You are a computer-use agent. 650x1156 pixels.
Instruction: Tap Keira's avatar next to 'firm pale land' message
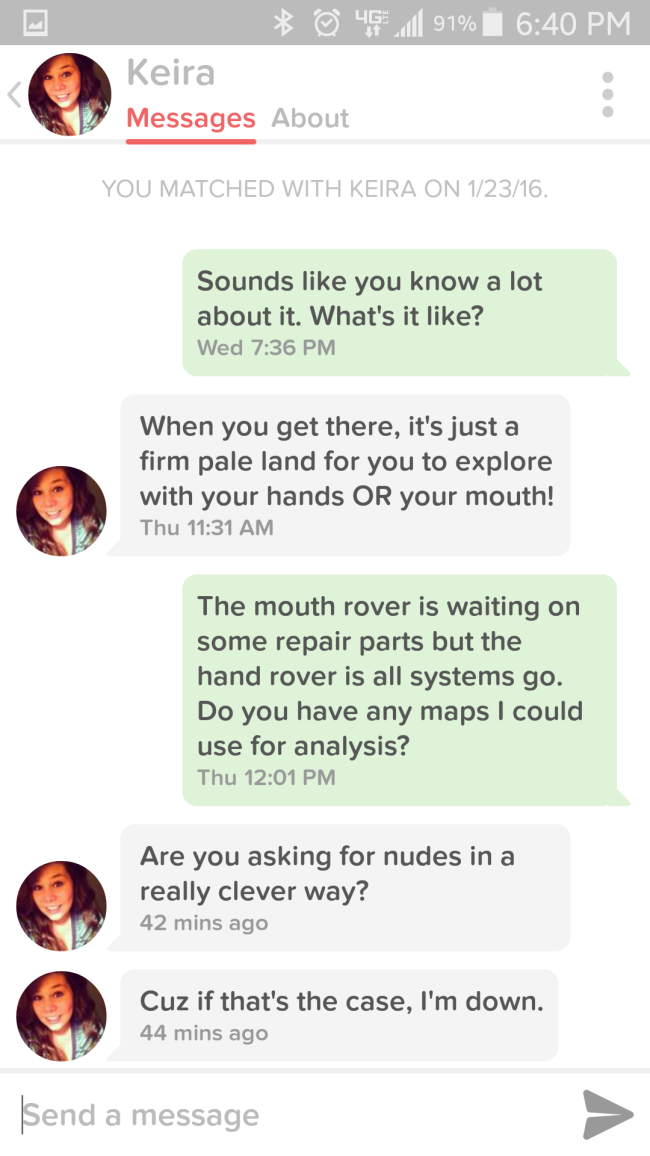click(61, 511)
